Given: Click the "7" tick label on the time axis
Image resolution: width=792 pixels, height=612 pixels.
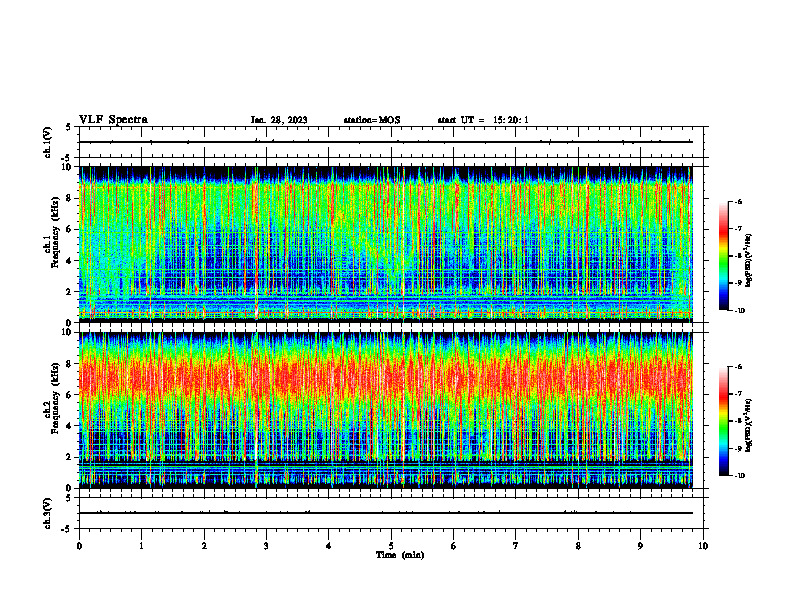Looking at the screenshot, I should pos(516,546).
